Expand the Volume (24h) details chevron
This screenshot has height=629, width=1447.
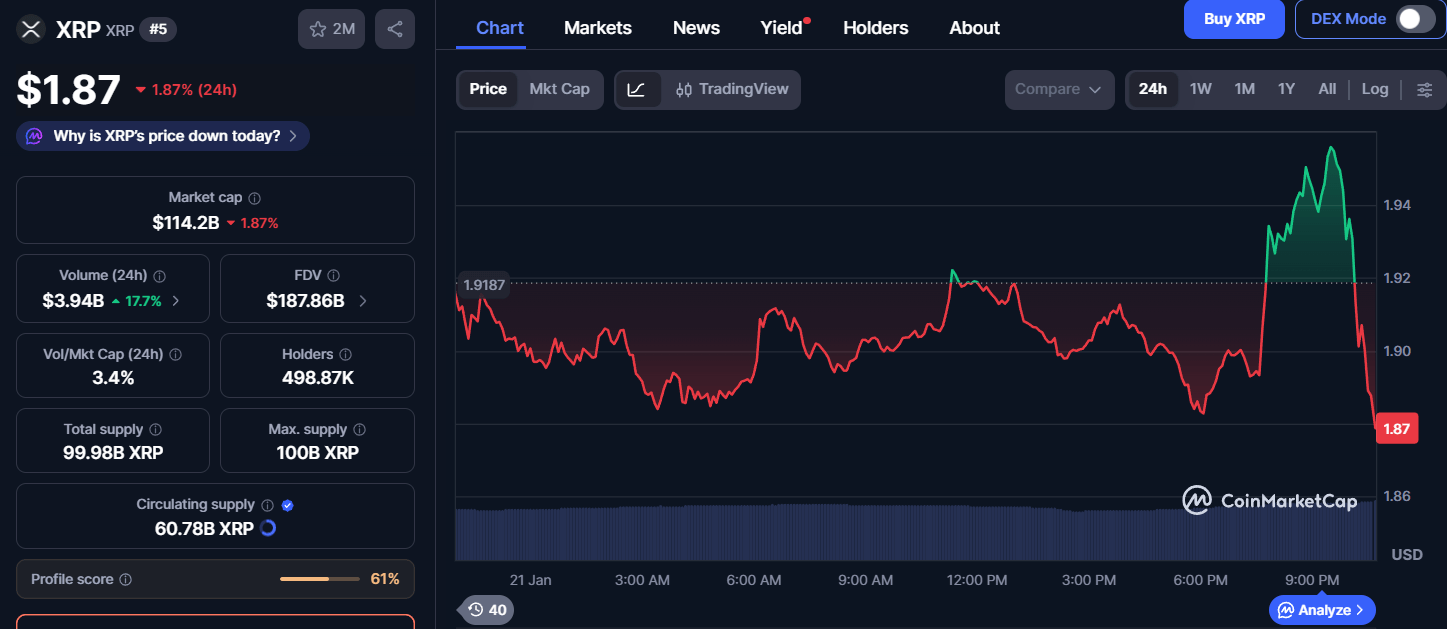176,300
